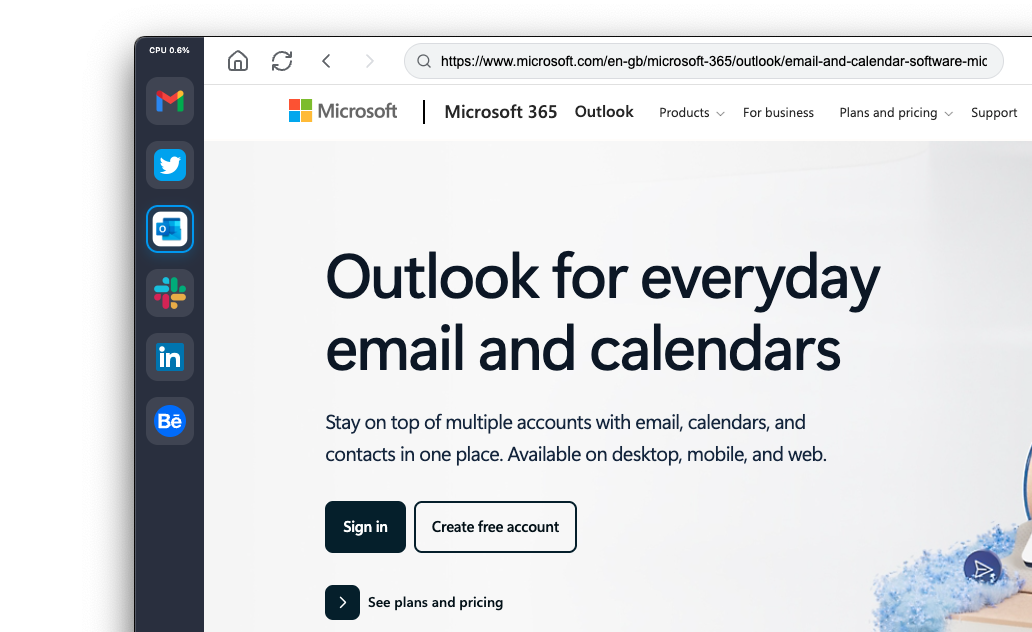Switch to the Twitter sidebar app
This screenshot has width=1032, height=632.
tap(170, 165)
